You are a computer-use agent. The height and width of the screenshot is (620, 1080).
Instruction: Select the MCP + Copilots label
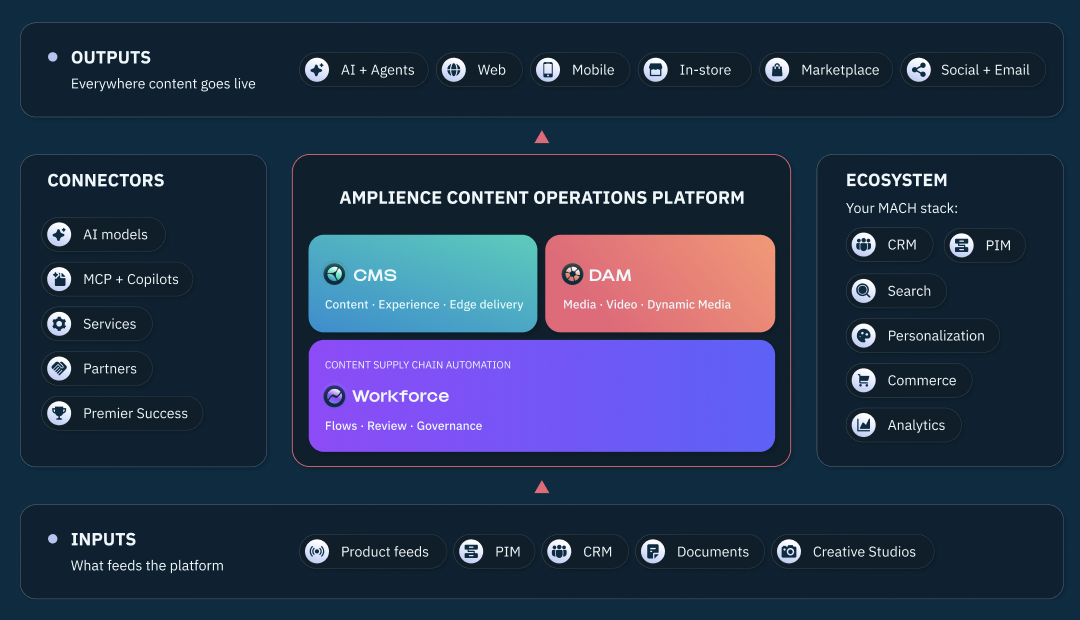[x=131, y=280]
